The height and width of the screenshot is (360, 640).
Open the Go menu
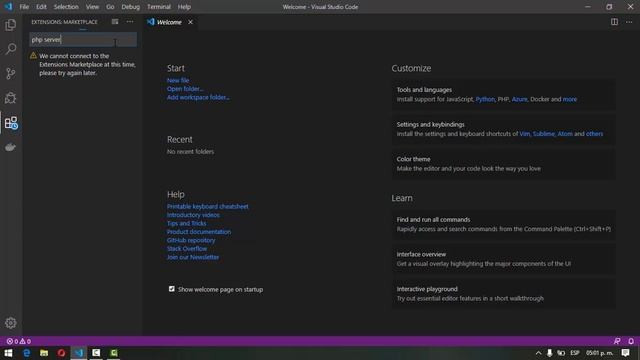pyautogui.click(x=110, y=7)
